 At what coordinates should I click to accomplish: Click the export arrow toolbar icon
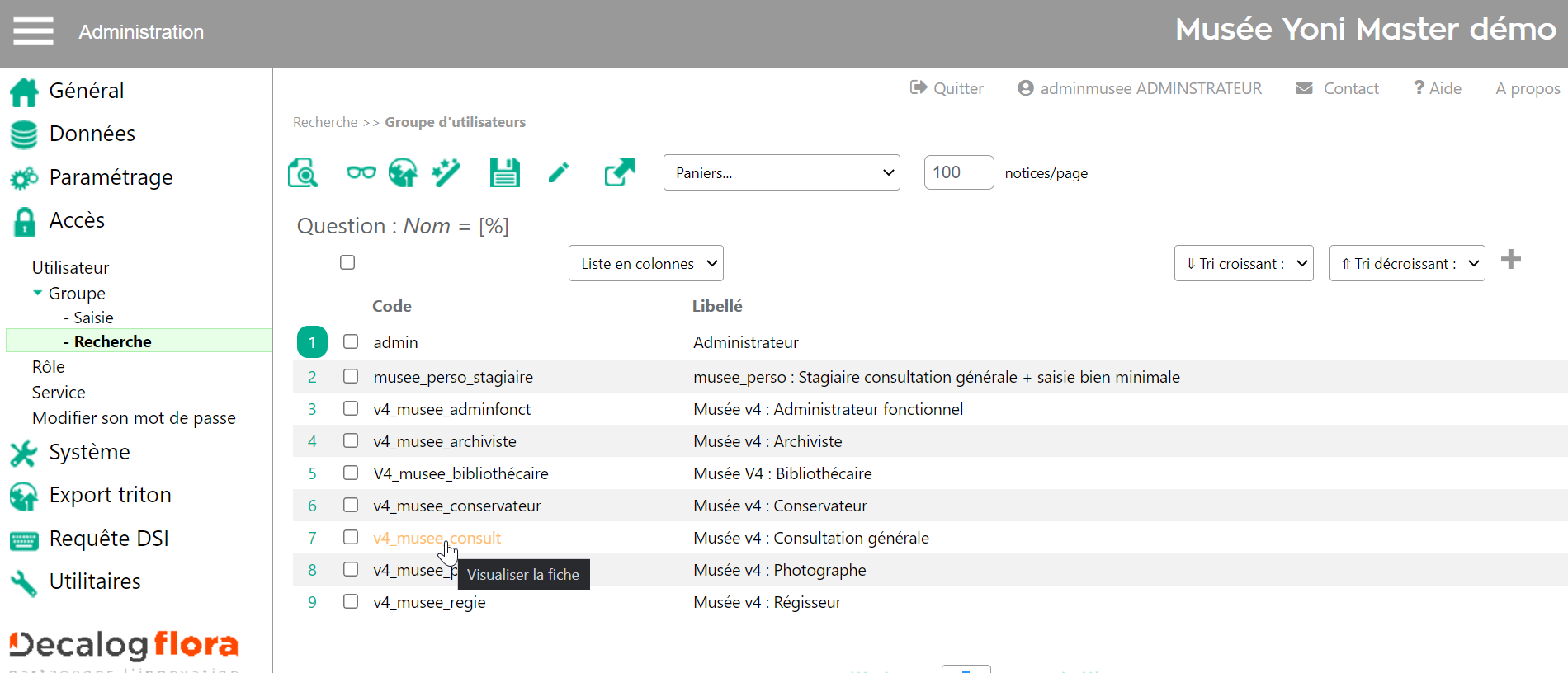(620, 172)
